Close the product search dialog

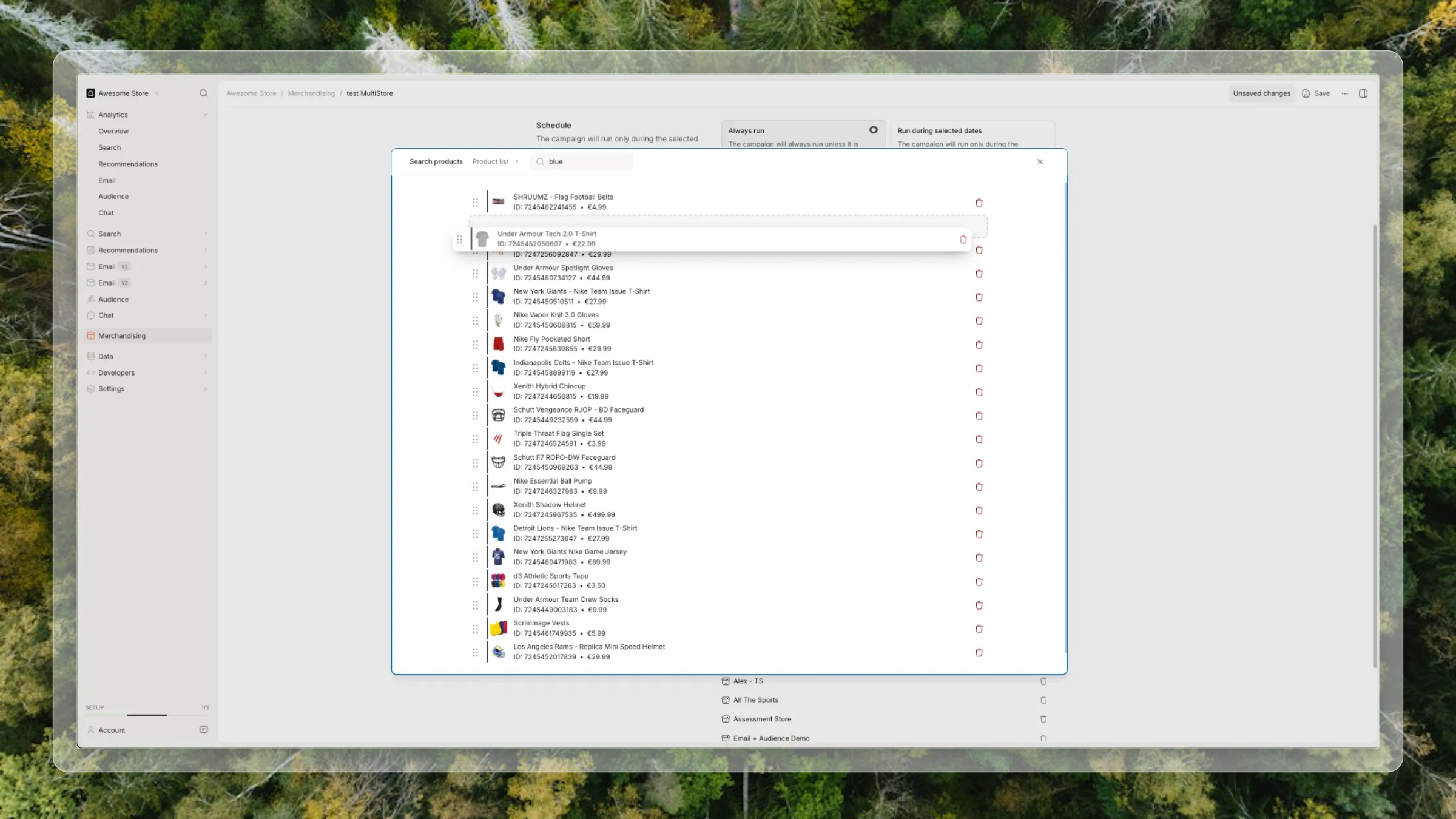[x=1040, y=162]
